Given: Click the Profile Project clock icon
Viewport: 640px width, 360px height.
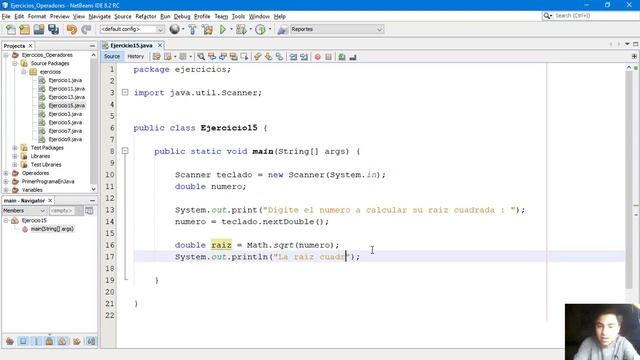Looking at the screenshot, I should [x=260, y=29].
